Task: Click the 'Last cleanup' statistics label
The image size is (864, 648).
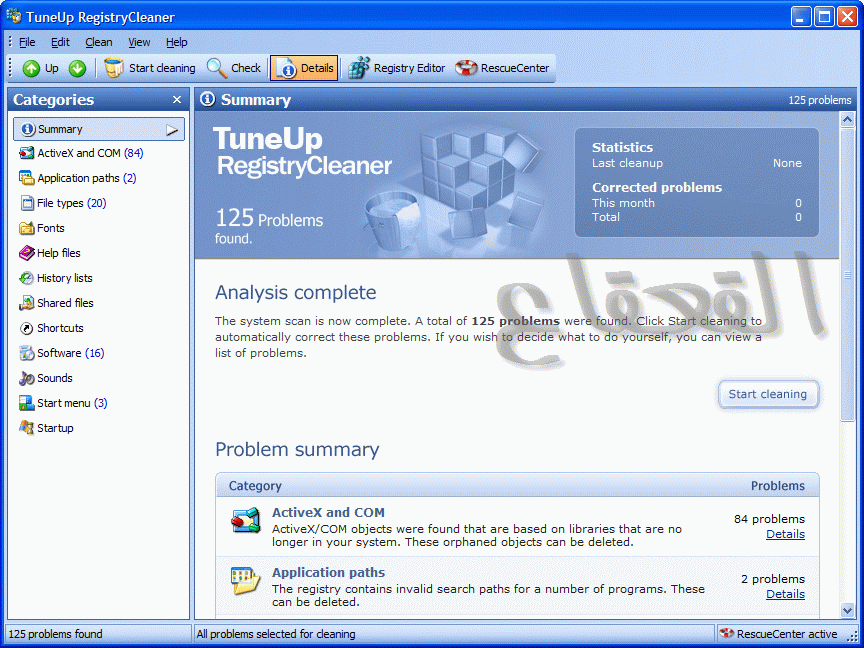Action: pos(627,163)
